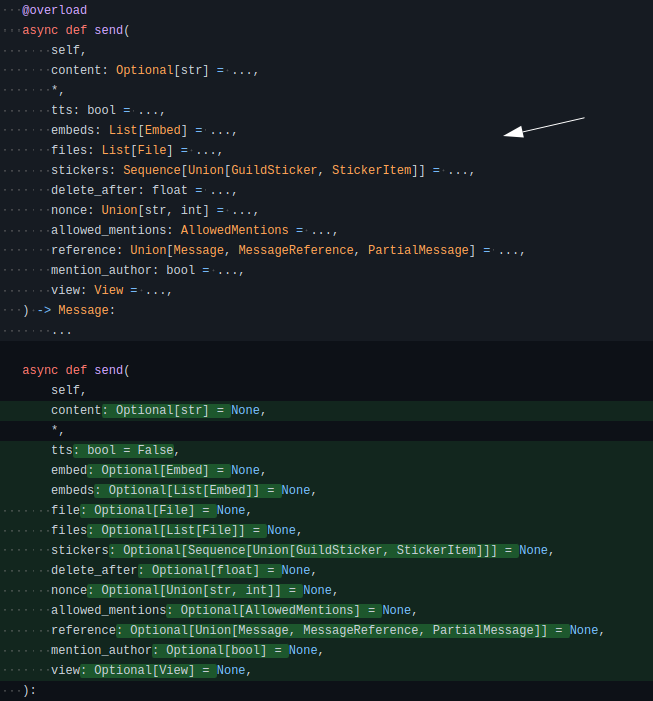This screenshot has height=701, width=653.
Task: Click 'files: List[File] = ...,' line
Action: click(x=137, y=150)
